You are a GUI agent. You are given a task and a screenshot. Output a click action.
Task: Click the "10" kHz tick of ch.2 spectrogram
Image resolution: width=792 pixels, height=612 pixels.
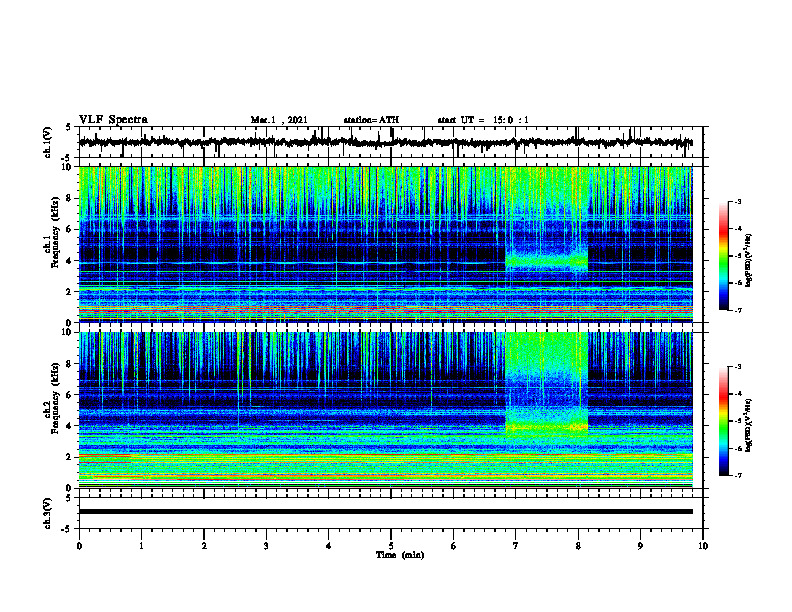(x=68, y=332)
